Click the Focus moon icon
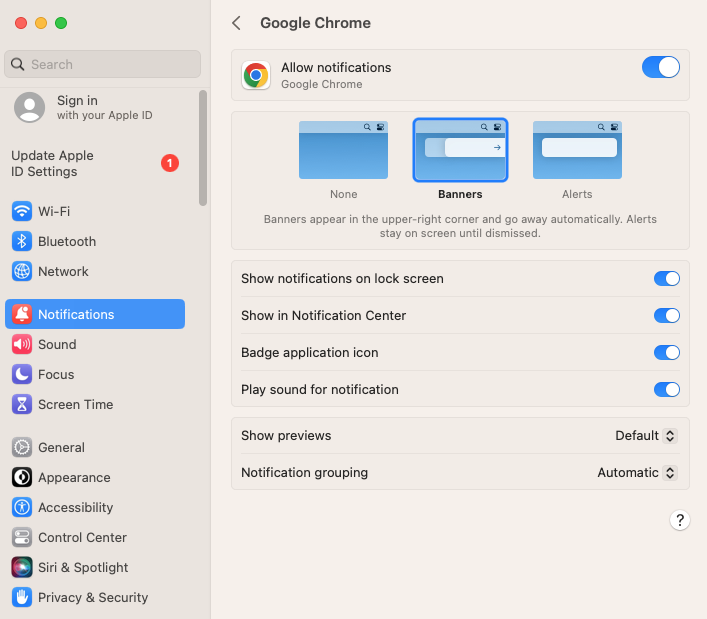The image size is (707, 619). pos(22,374)
